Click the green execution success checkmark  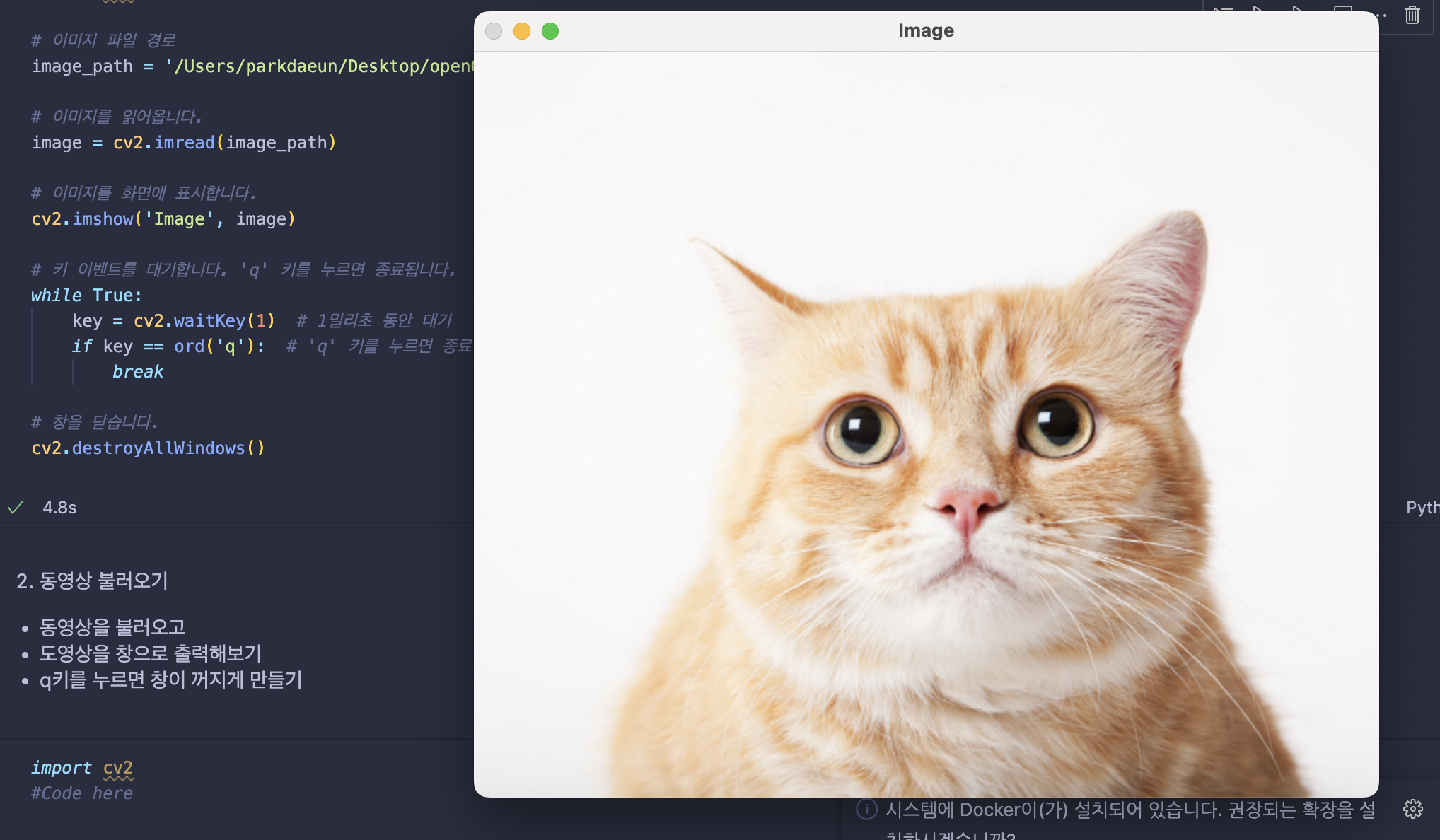[x=16, y=507]
